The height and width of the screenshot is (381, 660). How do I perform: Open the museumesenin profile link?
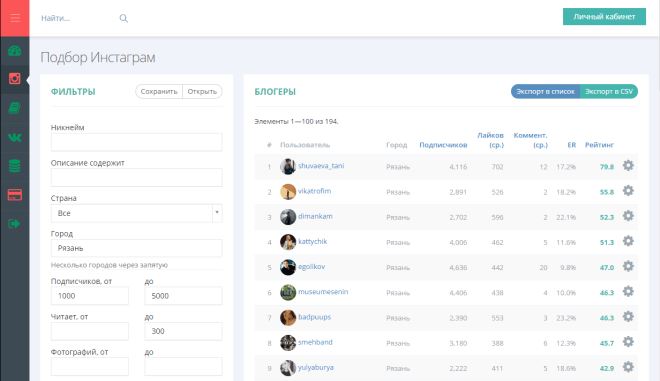323,292
